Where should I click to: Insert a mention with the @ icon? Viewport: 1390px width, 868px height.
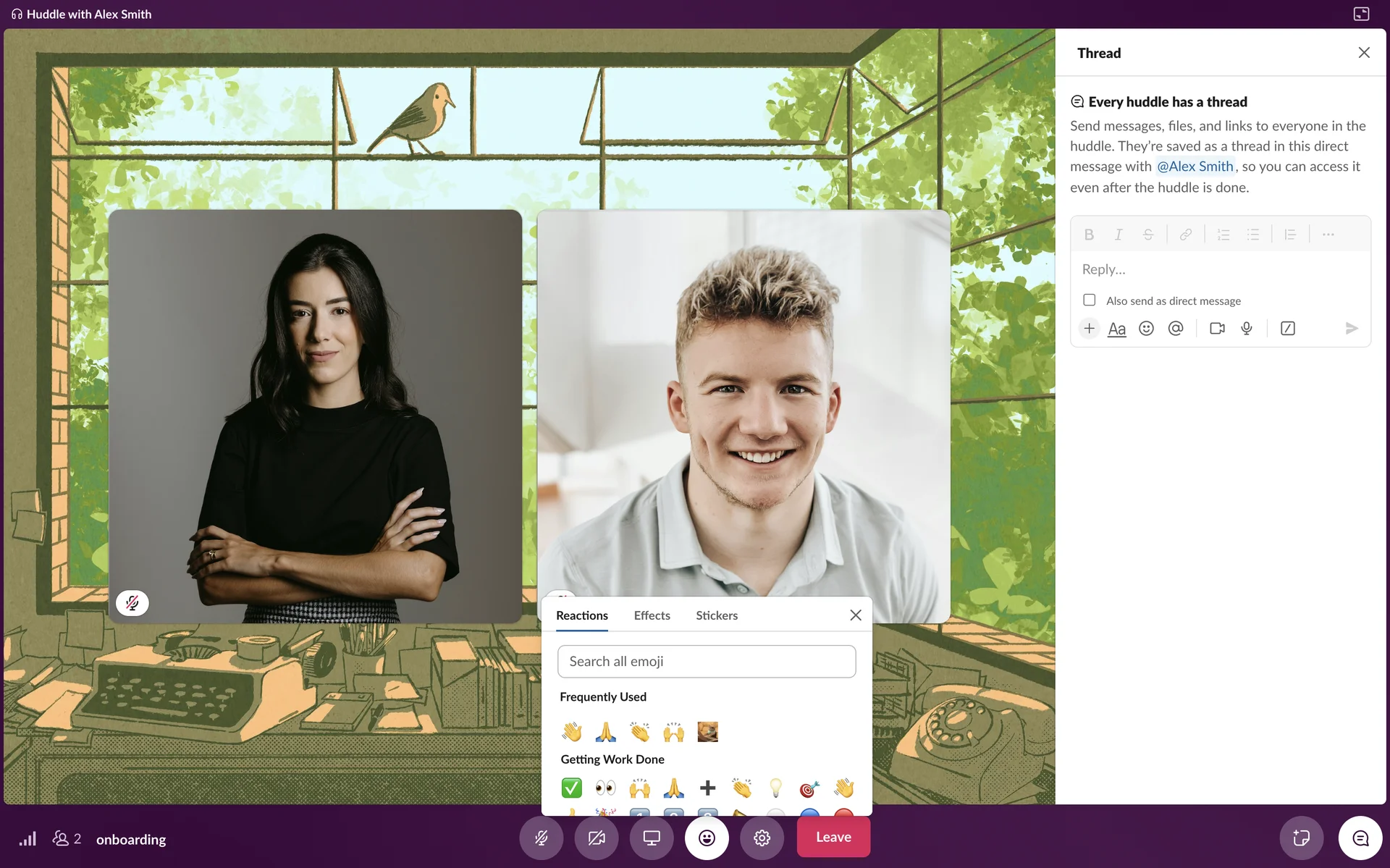tap(1176, 329)
